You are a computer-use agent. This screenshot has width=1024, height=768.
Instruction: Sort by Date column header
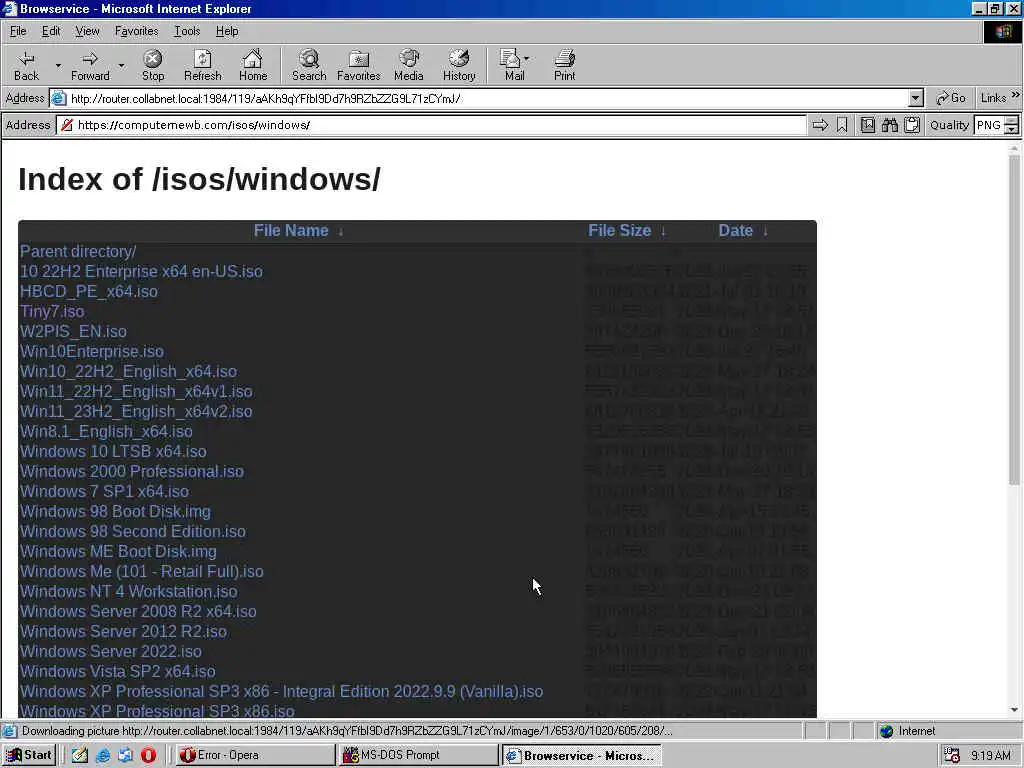pyautogui.click(x=743, y=231)
